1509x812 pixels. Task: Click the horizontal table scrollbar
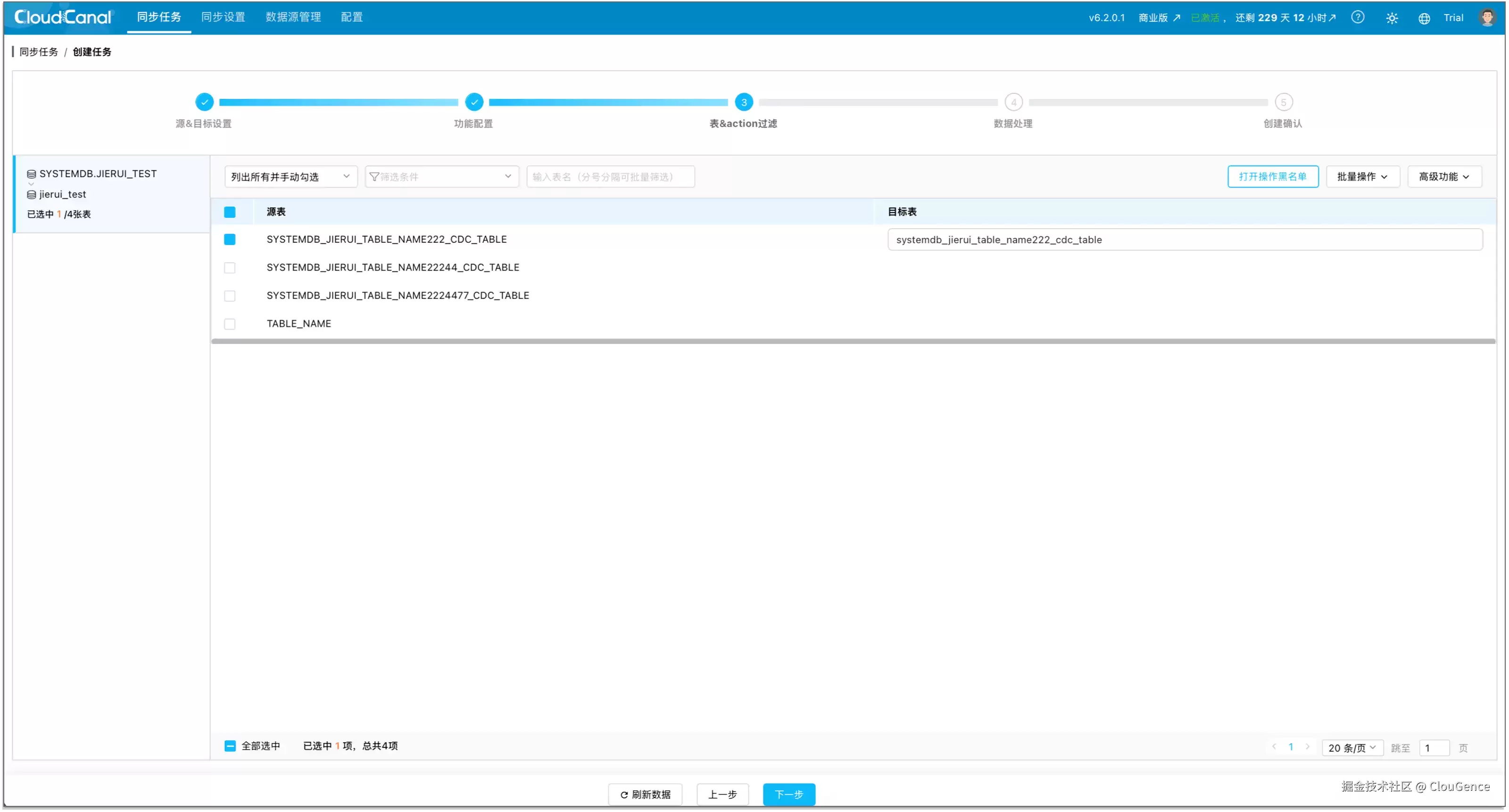853,341
